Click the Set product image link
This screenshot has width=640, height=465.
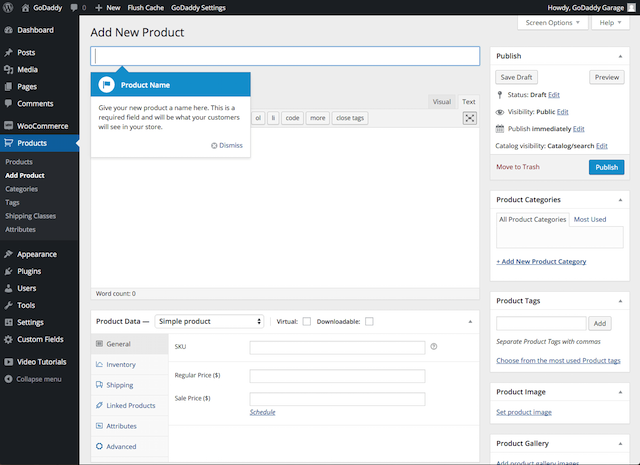[x=524, y=412]
